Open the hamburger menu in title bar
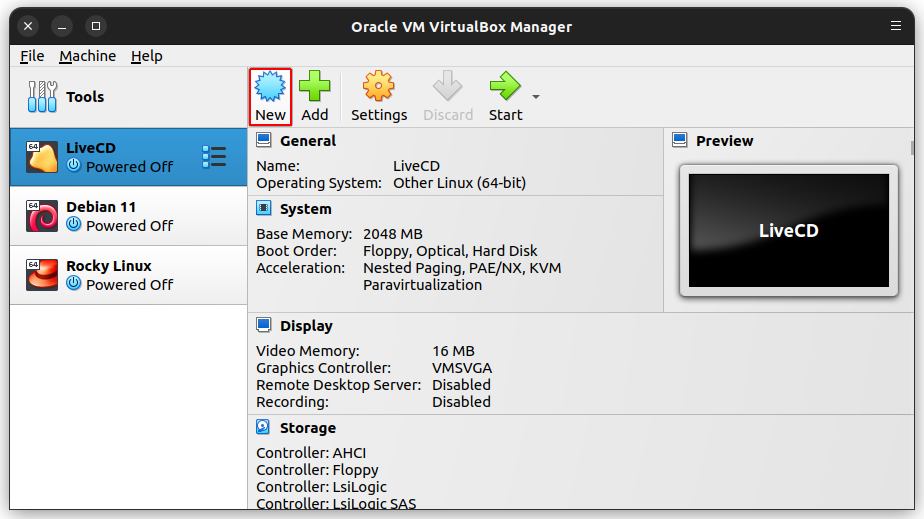This screenshot has width=924, height=519. 896,26
